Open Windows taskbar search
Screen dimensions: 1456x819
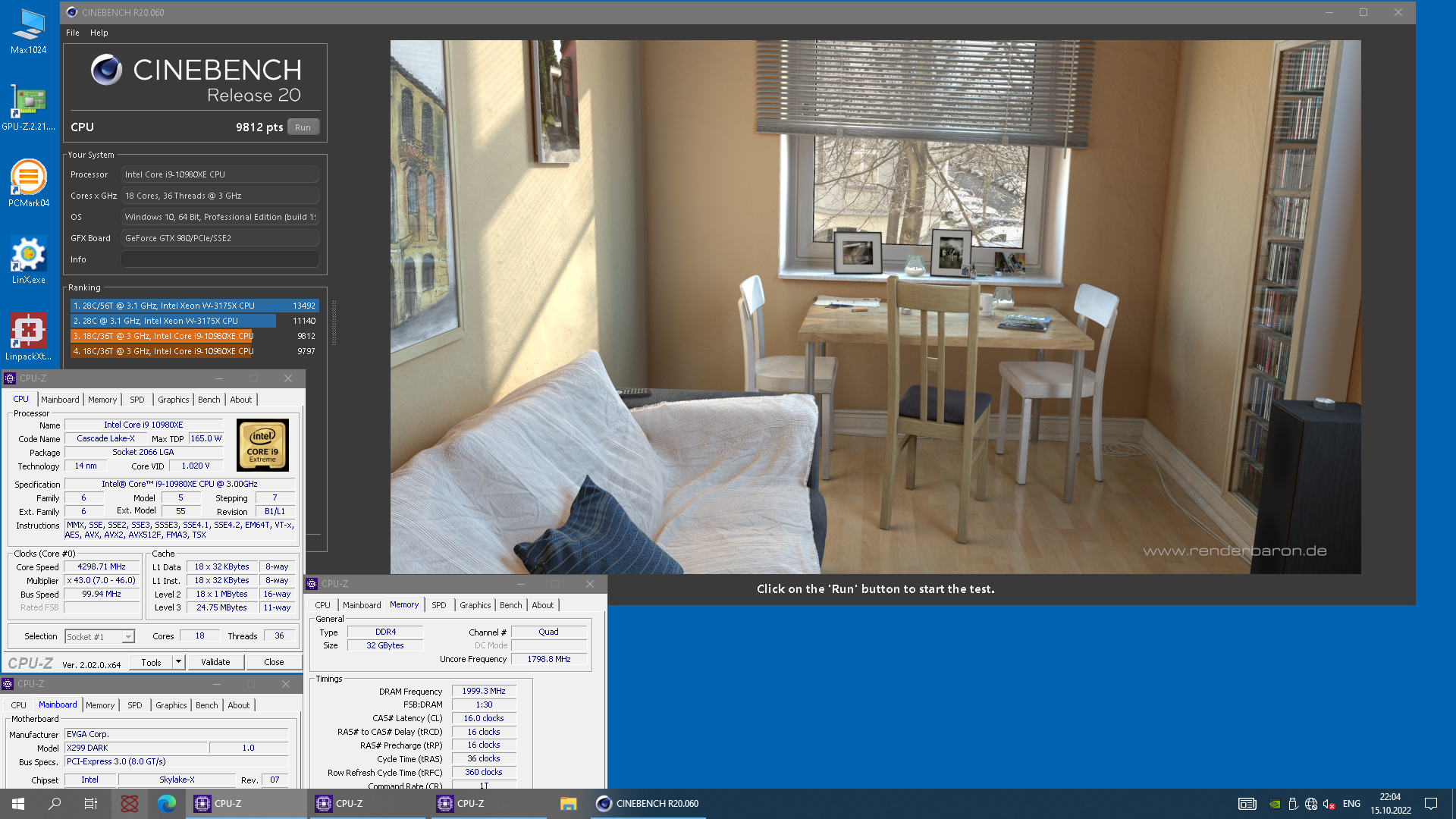pyautogui.click(x=55, y=804)
